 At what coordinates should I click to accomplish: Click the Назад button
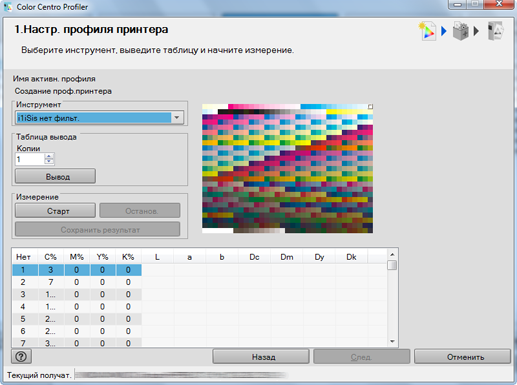click(261, 357)
